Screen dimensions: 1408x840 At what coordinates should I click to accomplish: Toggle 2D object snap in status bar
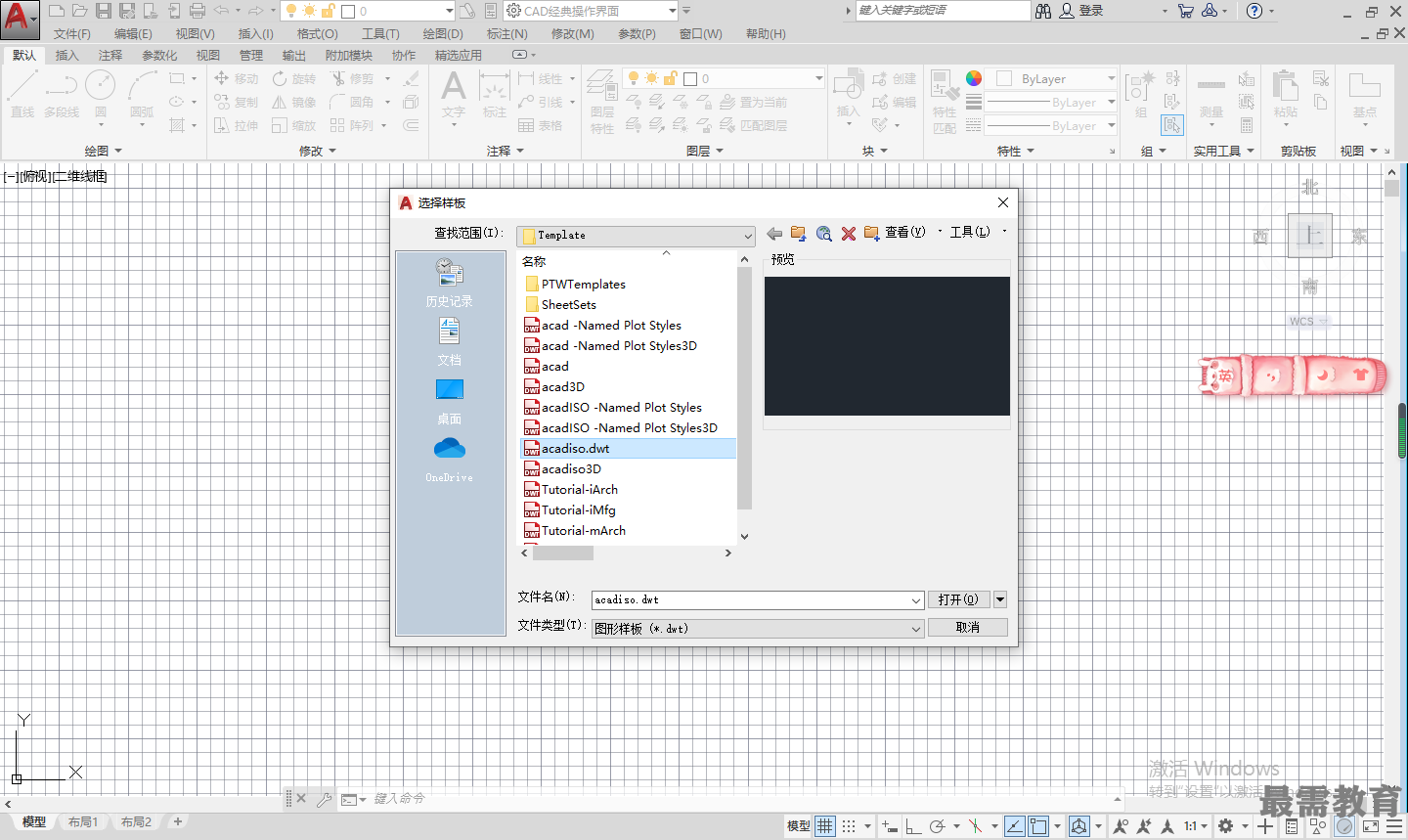tap(1038, 826)
